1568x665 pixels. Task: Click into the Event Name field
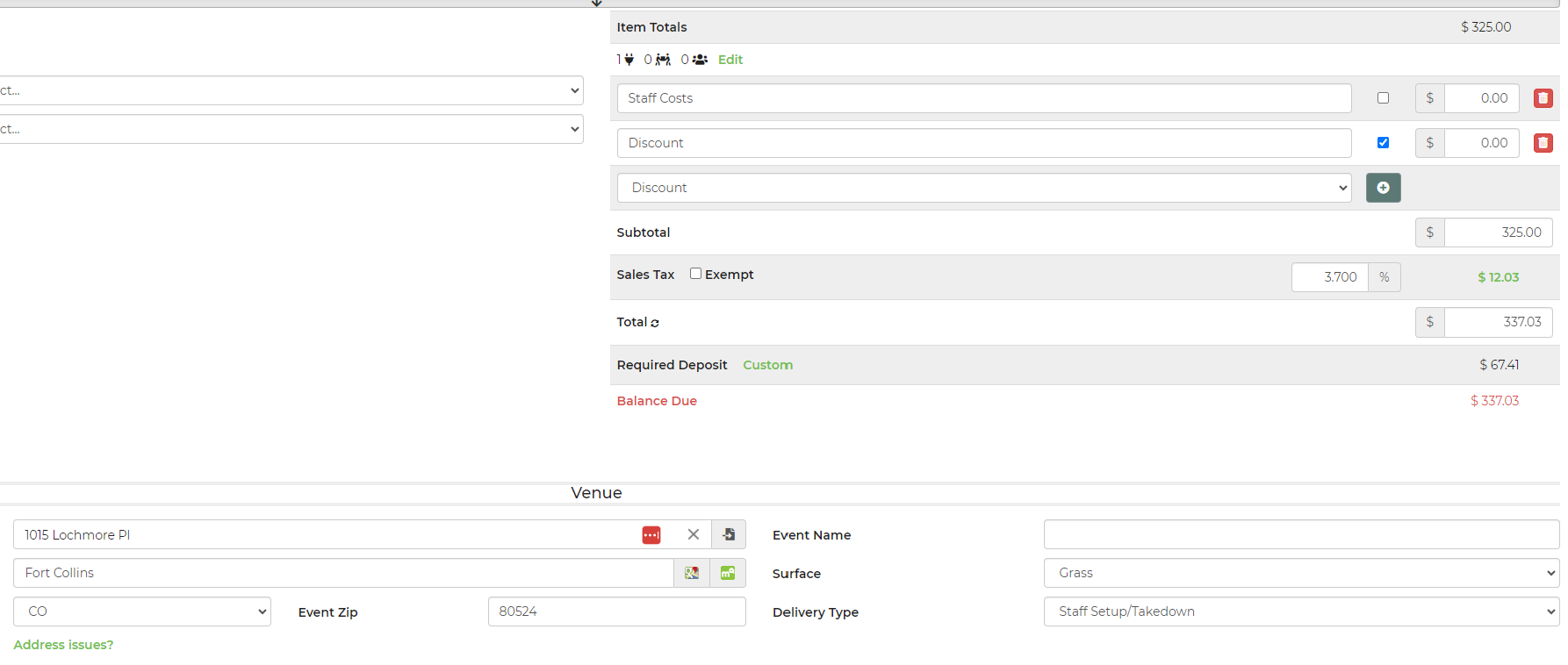pos(1301,534)
